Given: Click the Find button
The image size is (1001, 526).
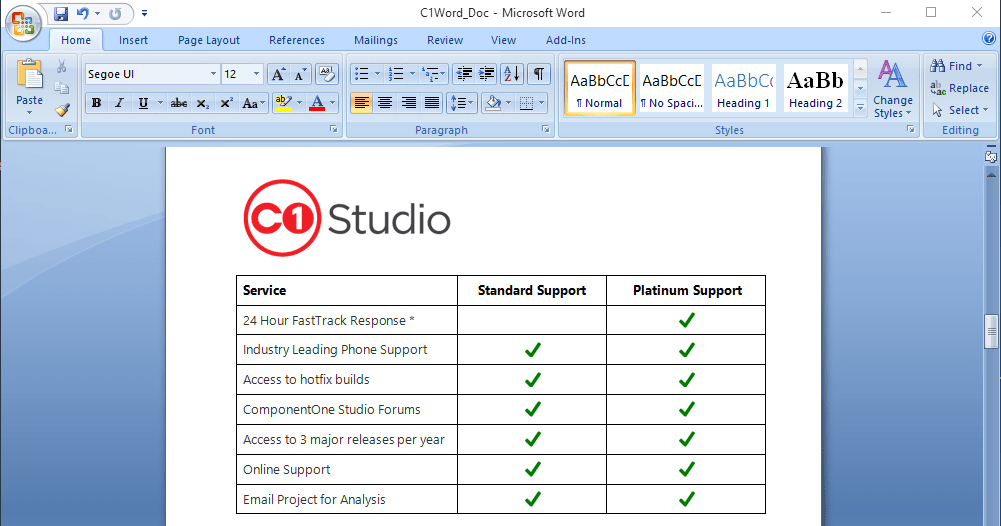Looking at the screenshot, I should [956, 66].
